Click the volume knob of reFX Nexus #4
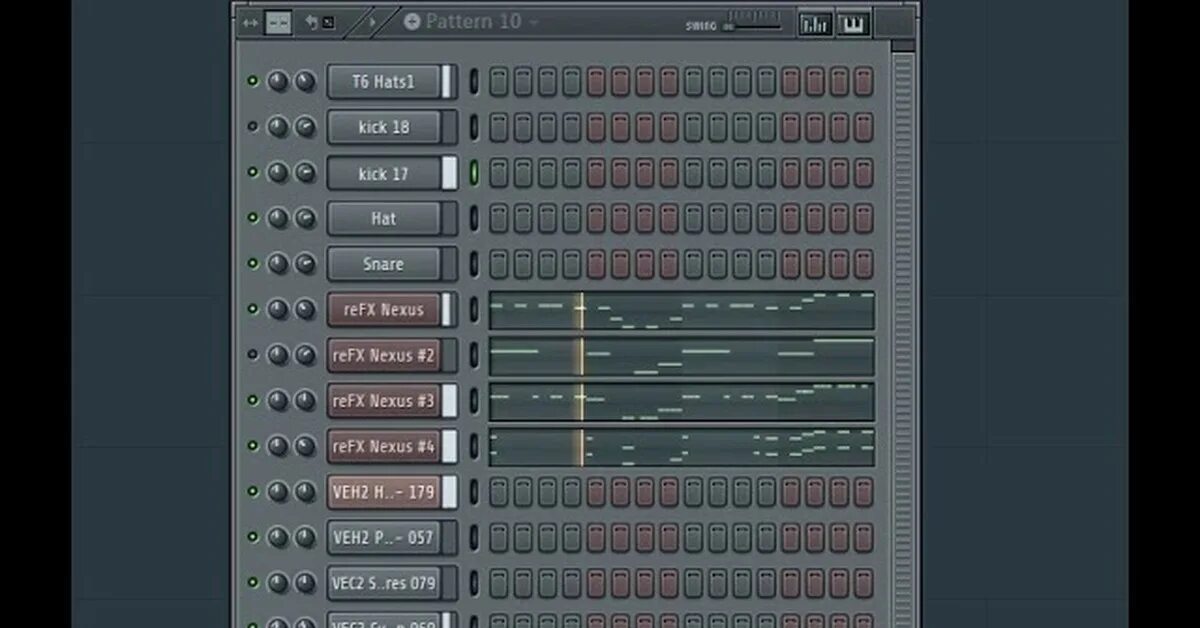 pos(305,446)
